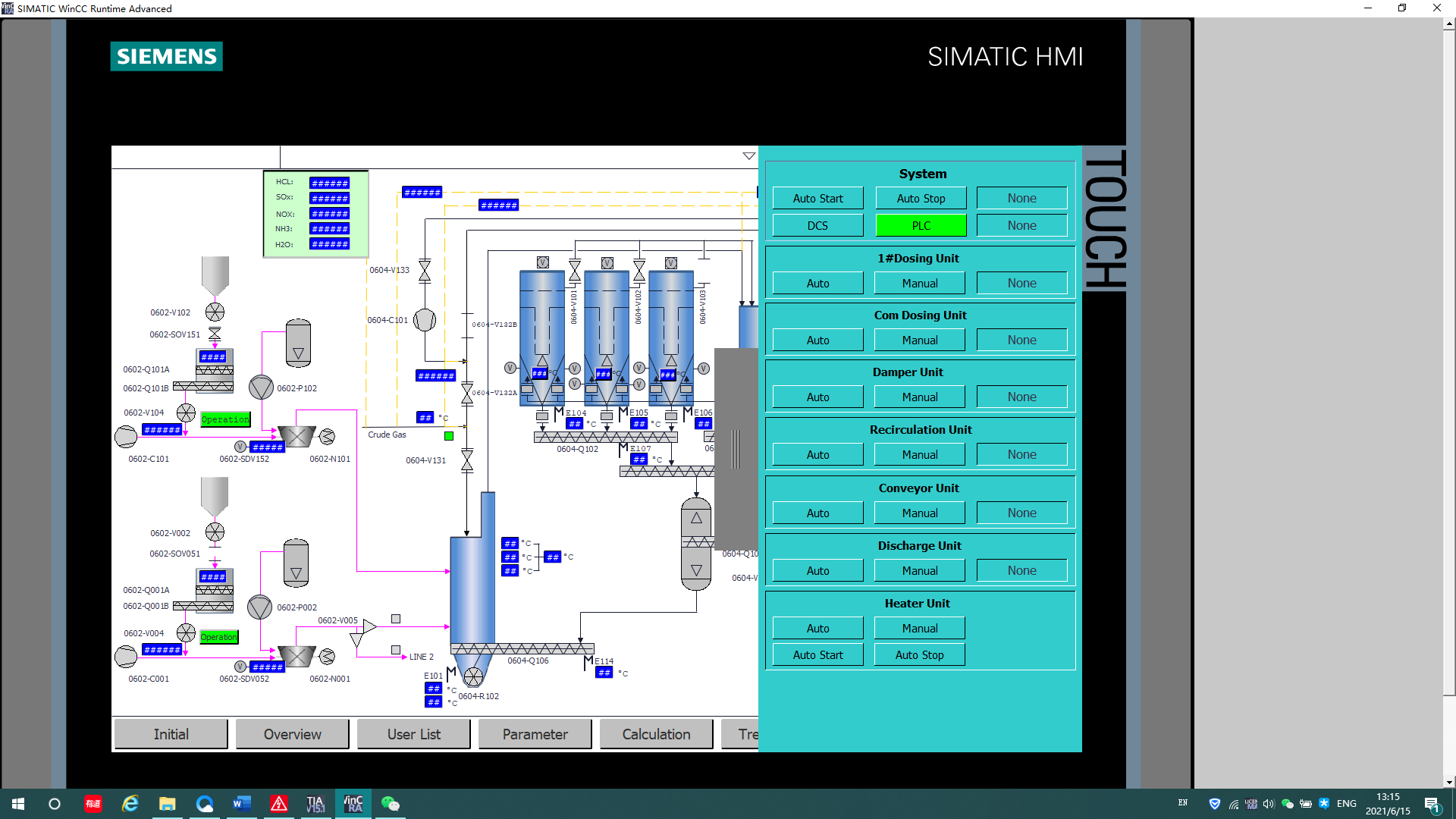The height and width of the screenshot is (819, 1456).
Task: Set Heater Unit to Auto mode
Action: pyautogui.click(x=817, y=628)
